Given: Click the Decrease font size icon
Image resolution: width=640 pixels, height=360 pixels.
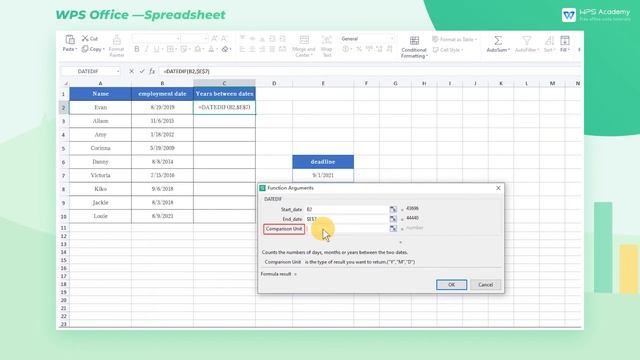Looking at the screenshot, I should (x=224, y=38).
